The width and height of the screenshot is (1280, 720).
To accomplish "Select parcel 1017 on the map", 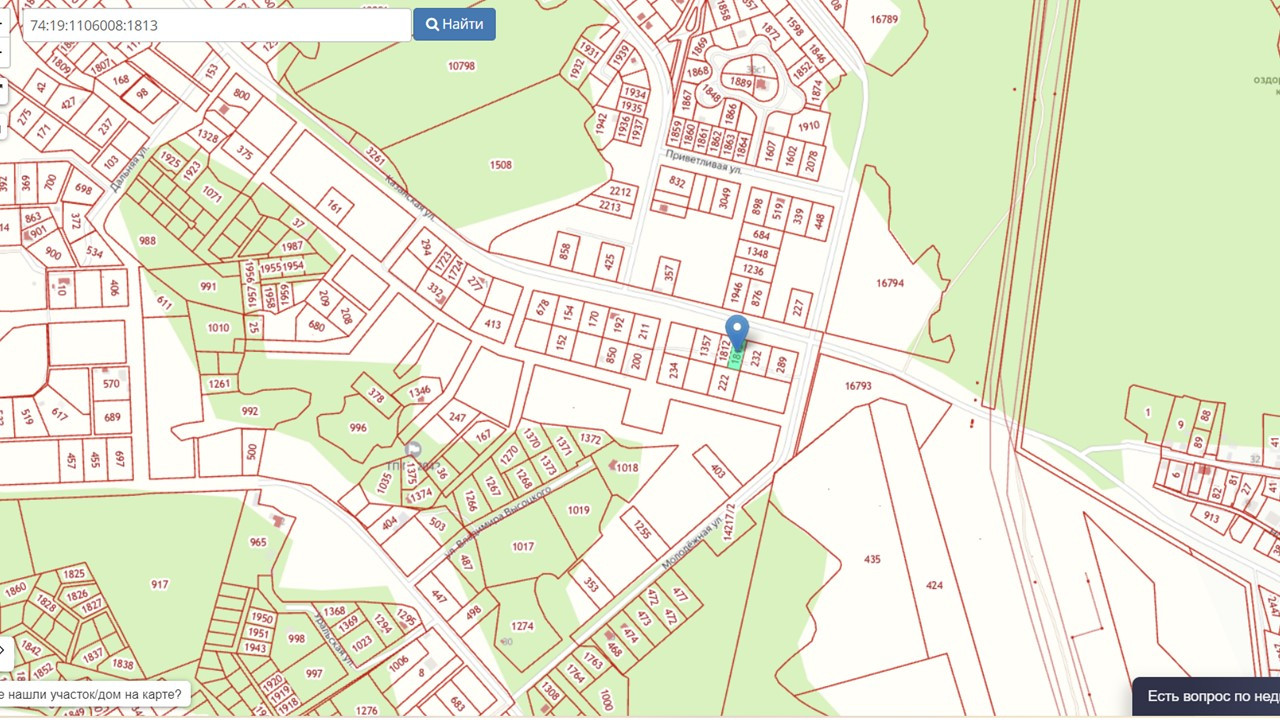I will [x=522, y=546].
